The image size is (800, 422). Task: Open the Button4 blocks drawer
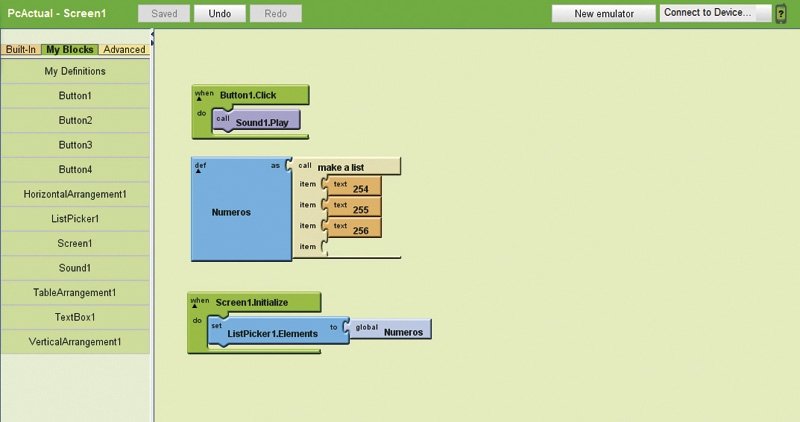point(75,169)
